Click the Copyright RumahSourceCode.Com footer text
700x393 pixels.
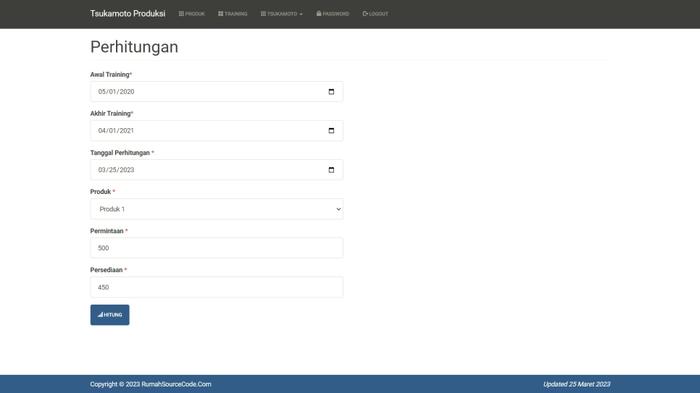coord(150,384)
